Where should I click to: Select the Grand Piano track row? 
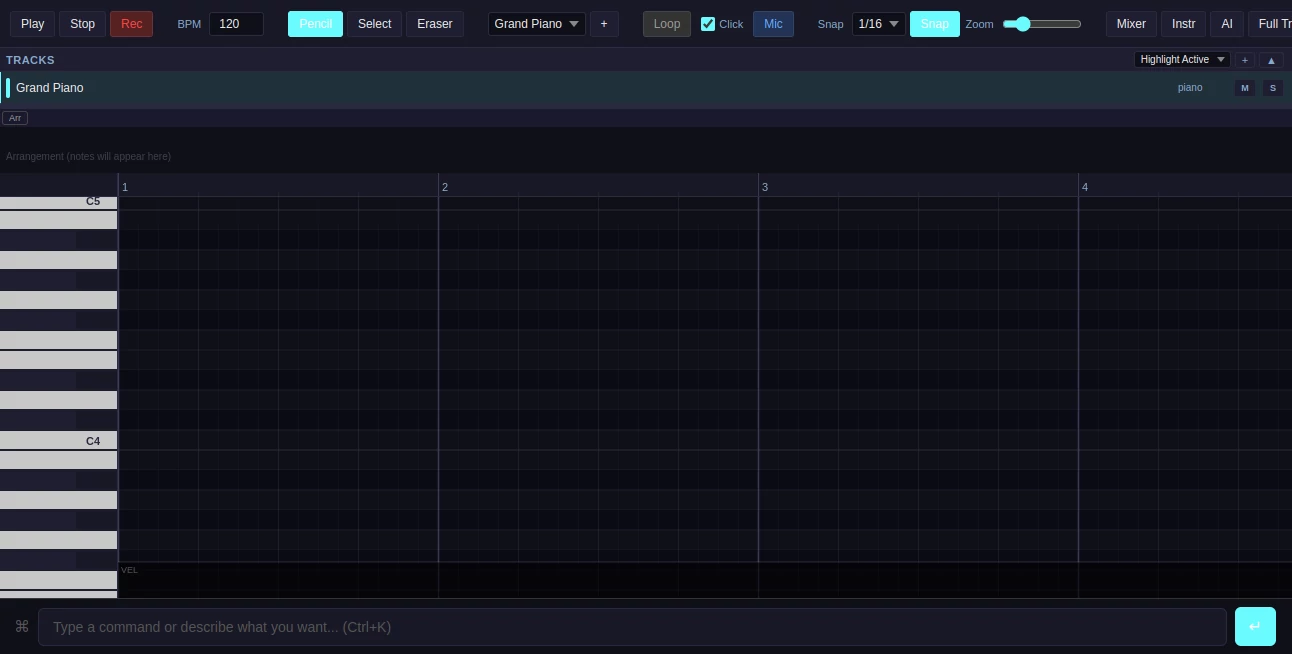click(646, 88)
